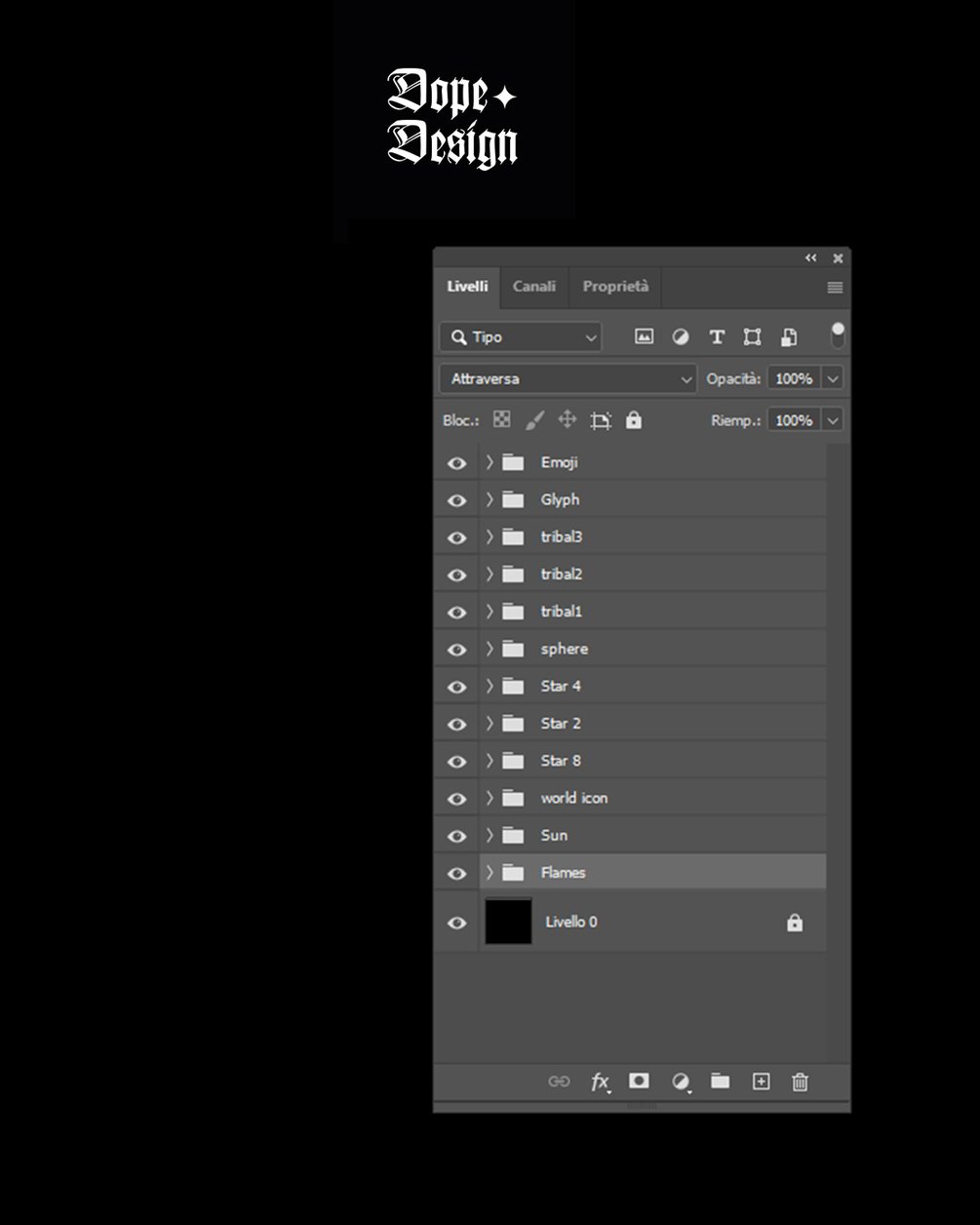Click the Livello 0 black thumbnail
Screen dimensions: 980x1225
tap(508, 922)
